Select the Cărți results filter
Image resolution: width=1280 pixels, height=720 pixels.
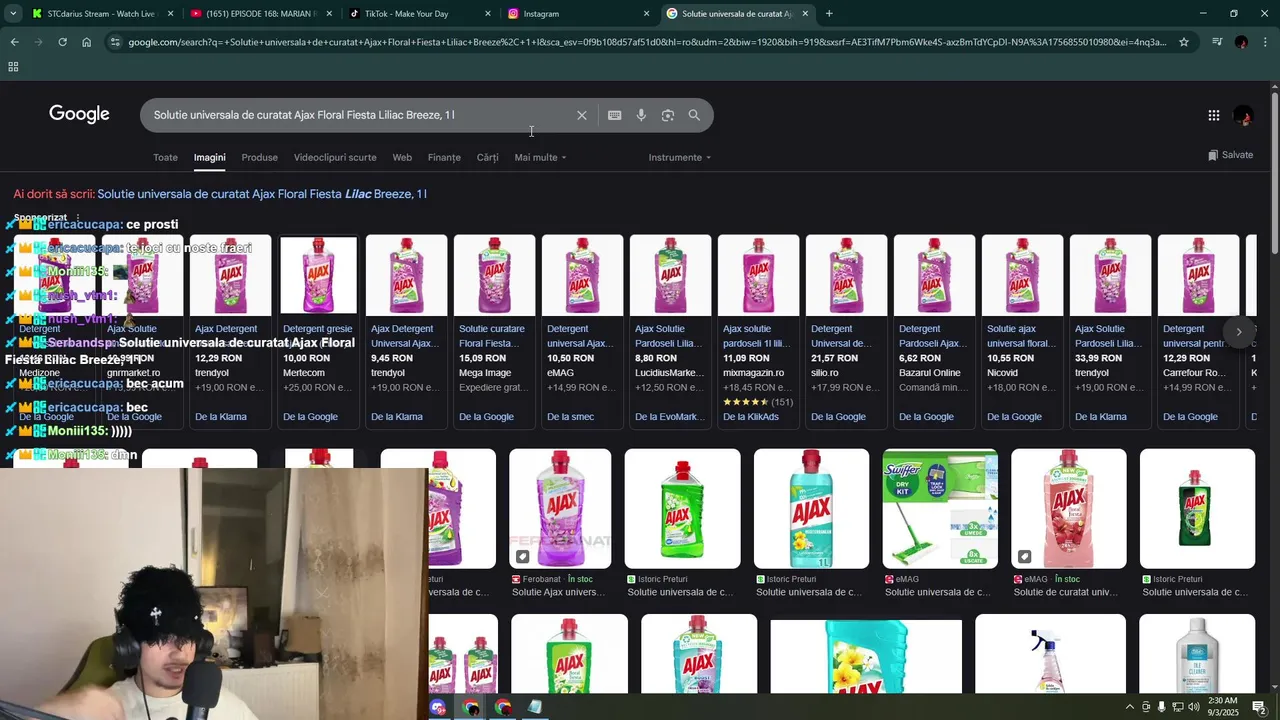(487, 157)
